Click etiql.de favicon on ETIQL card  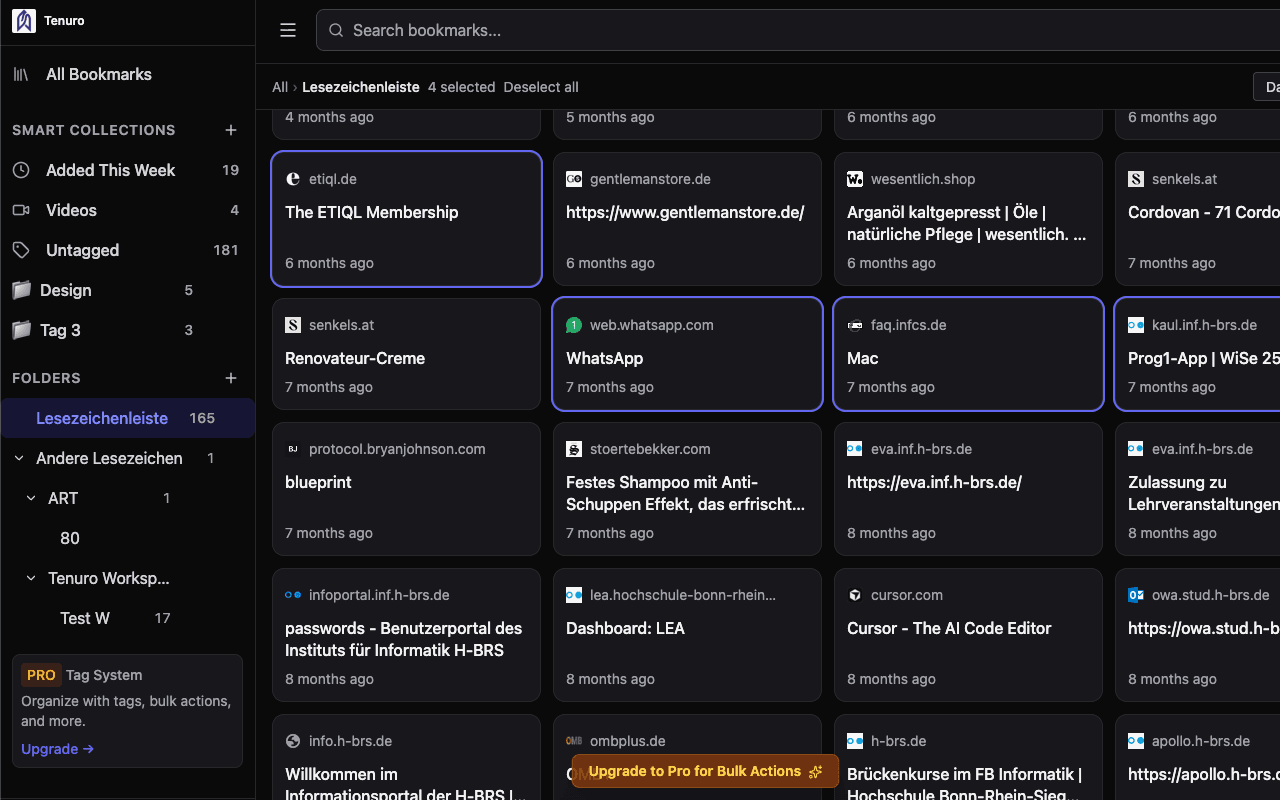(293, 179)
